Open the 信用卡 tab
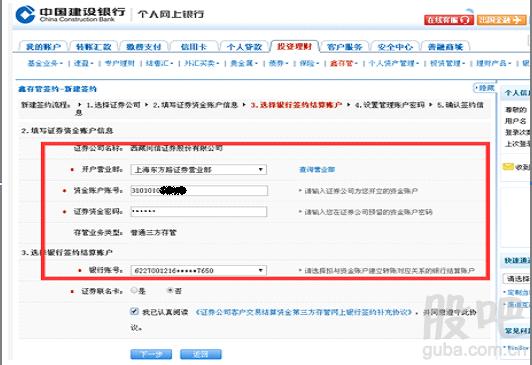The width and height of the screenshot is (532, 365). (x=194, y=46)
